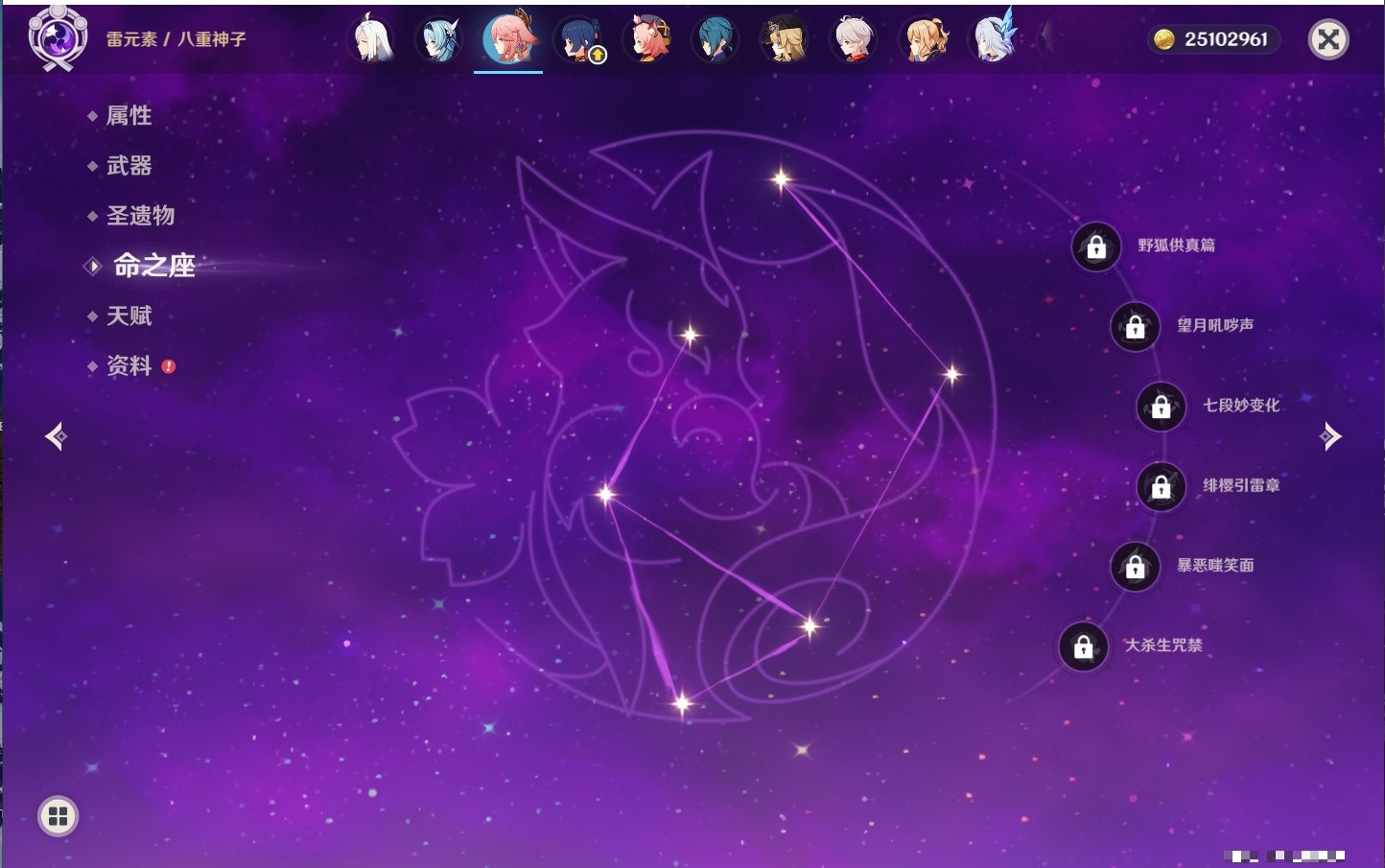Select the blonde ponytail Yoimiya avatar
The width and height of the screenshot is (1385, 868).
tap(924, 39)
